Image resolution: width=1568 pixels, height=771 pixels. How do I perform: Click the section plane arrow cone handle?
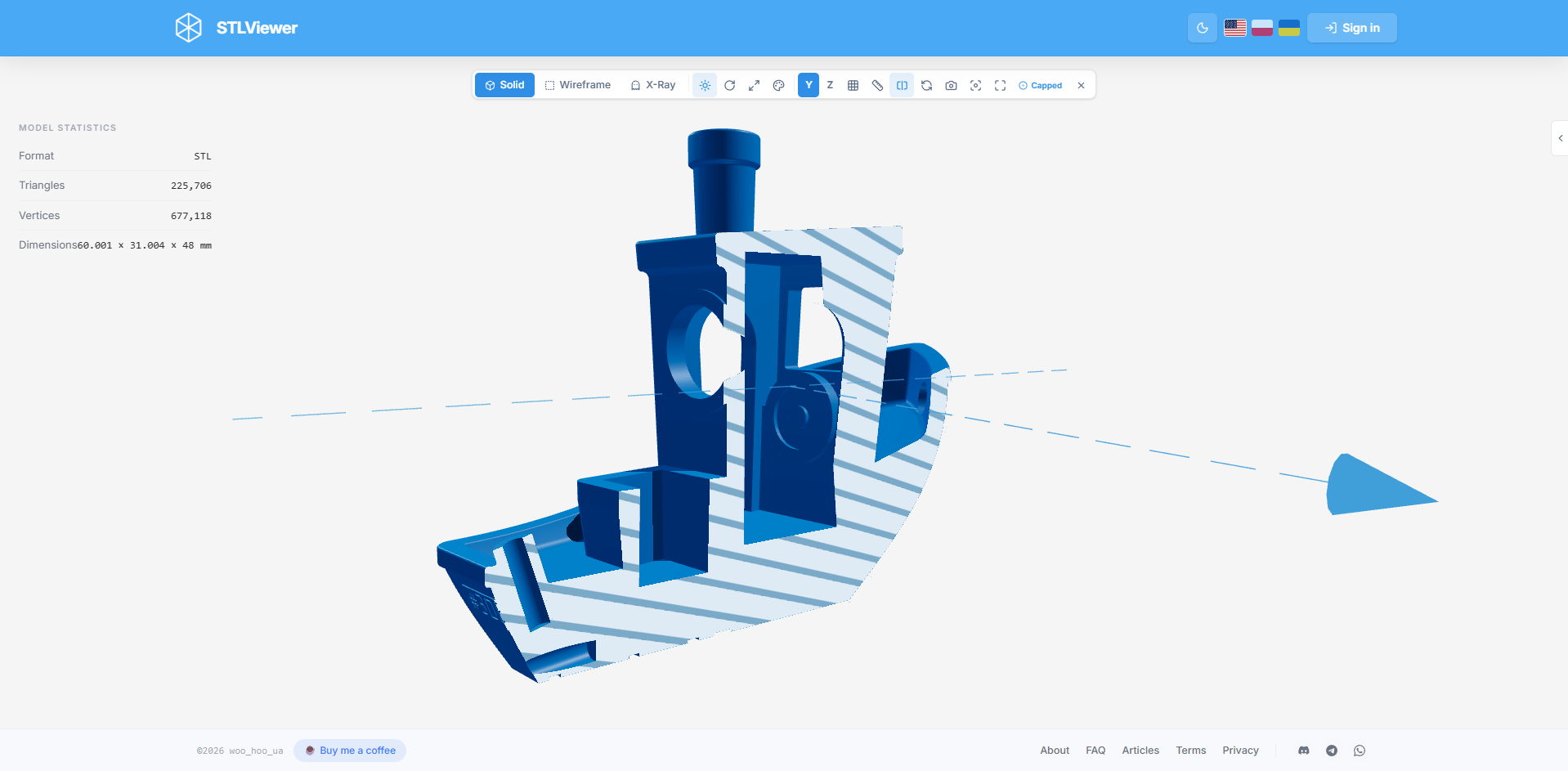(x=1373, y=486)
